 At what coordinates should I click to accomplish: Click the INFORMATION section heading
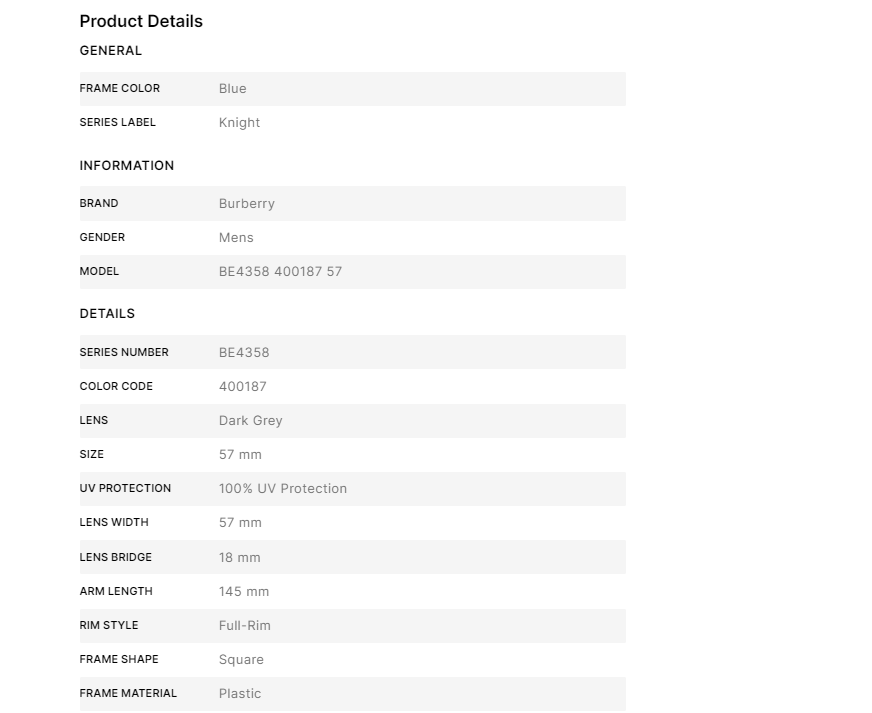(x=127, y=165)
